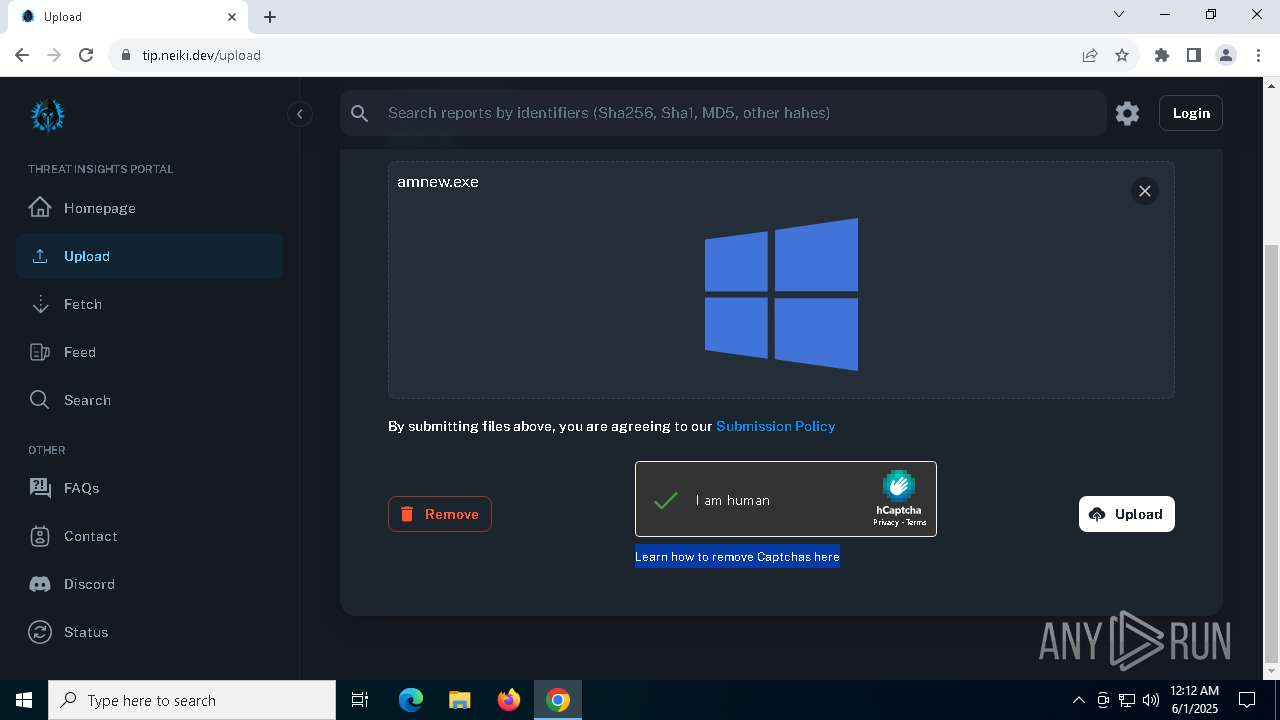Collapse the sidebar with the chevron button
The height and width of the screenshot is (720, 1280).
299,114
